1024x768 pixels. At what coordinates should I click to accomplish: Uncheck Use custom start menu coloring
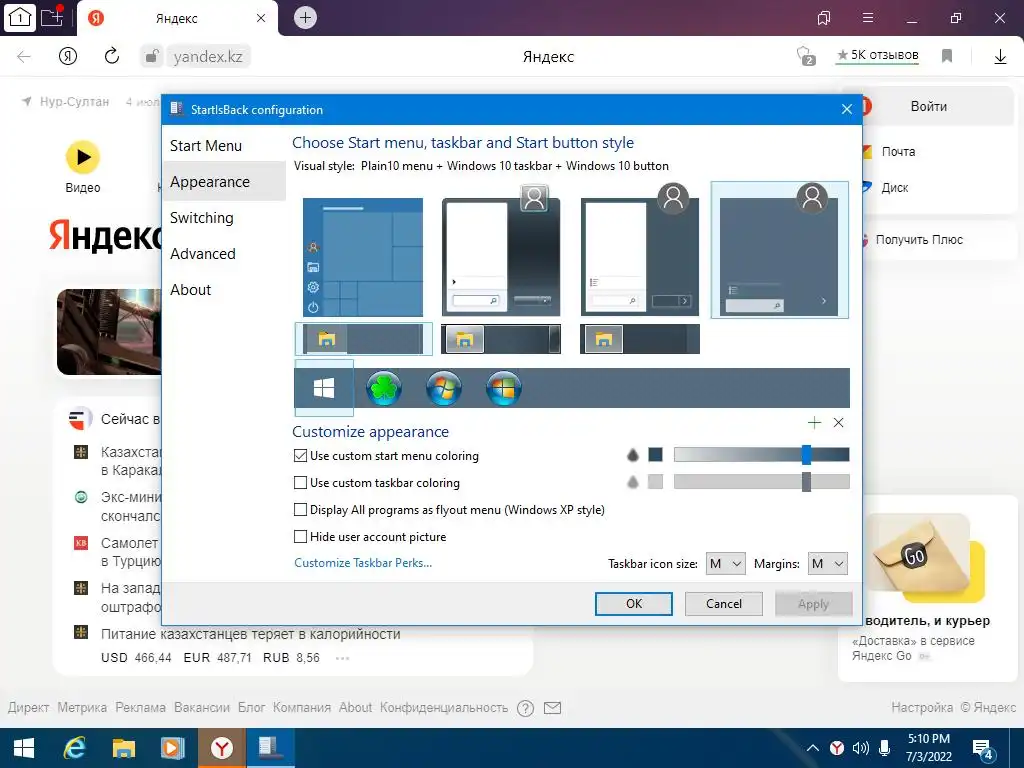(x=300, y=456)
